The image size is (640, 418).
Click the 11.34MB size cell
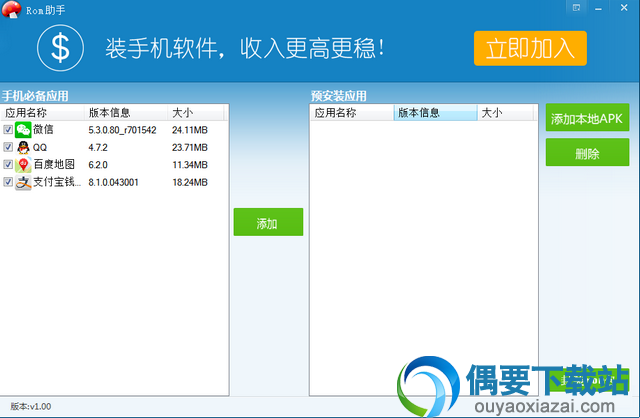190,165
